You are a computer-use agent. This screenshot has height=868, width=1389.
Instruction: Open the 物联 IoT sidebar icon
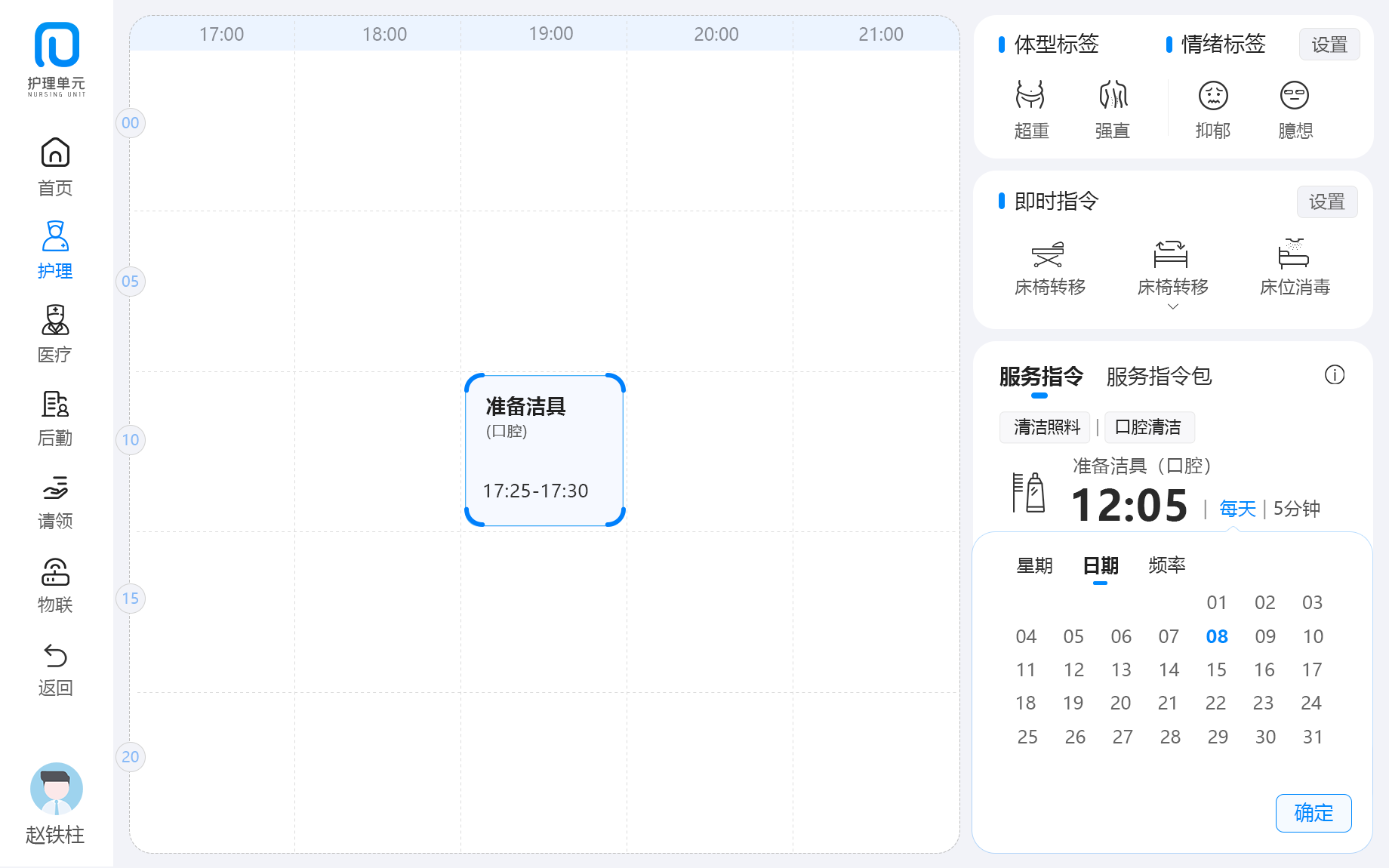(x=55, y=572)
